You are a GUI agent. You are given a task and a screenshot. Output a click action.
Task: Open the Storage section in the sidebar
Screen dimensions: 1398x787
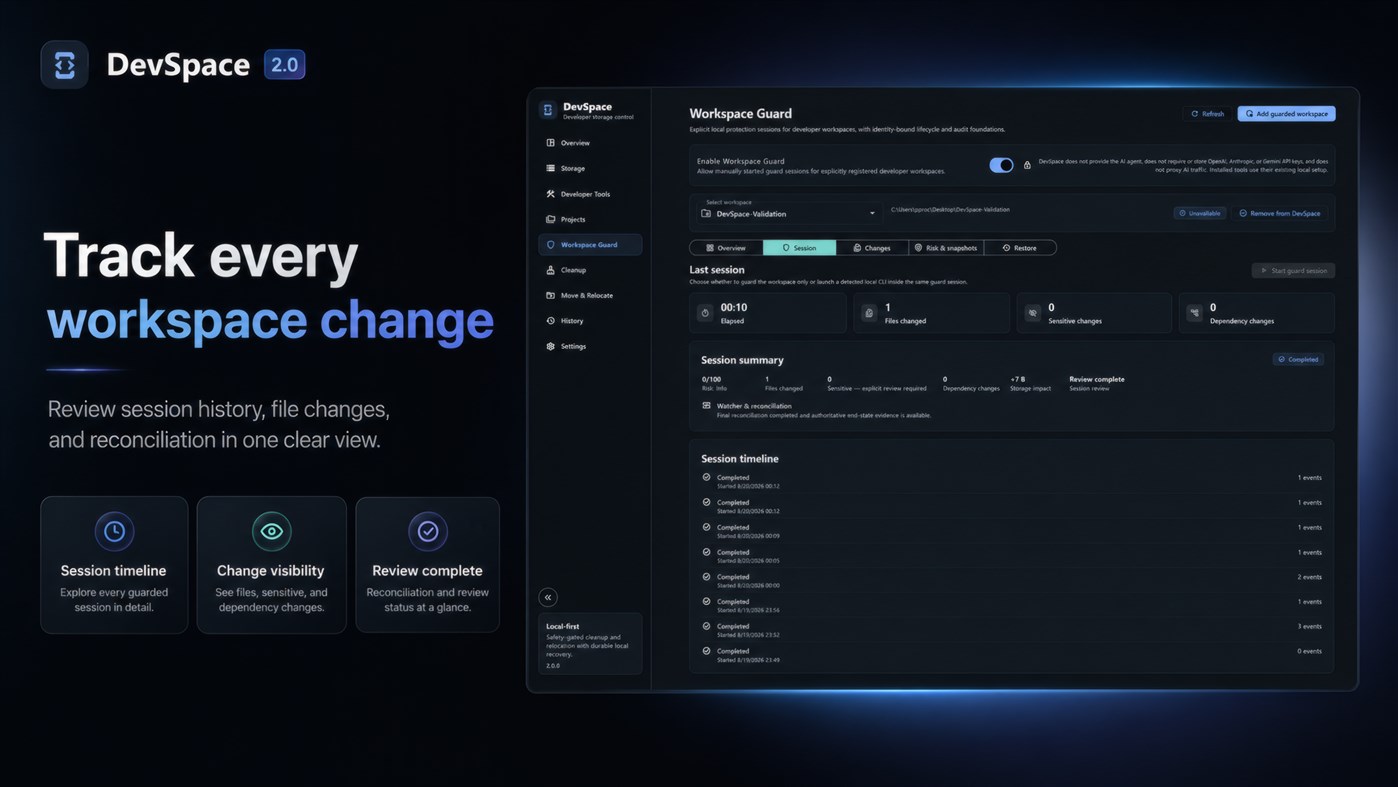pyautogui.click(x=590, y=168)
